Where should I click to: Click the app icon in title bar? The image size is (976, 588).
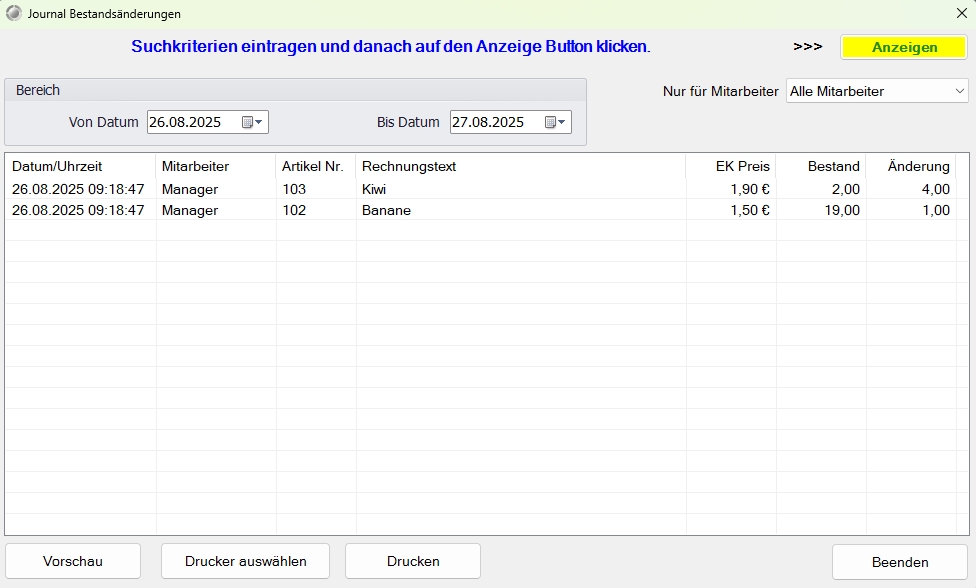[13, 14]
